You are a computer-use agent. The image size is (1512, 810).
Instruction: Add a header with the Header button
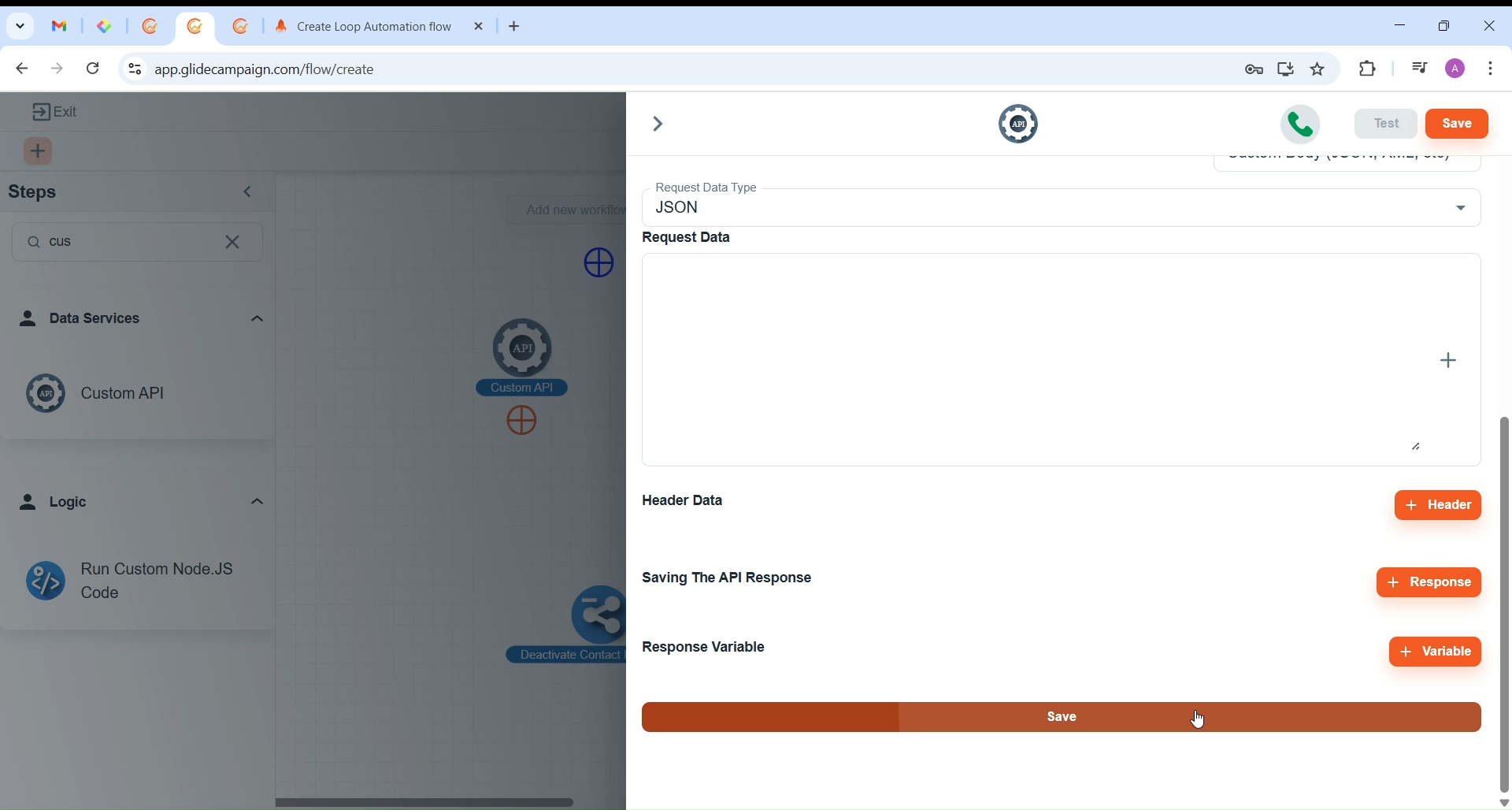1438,506
